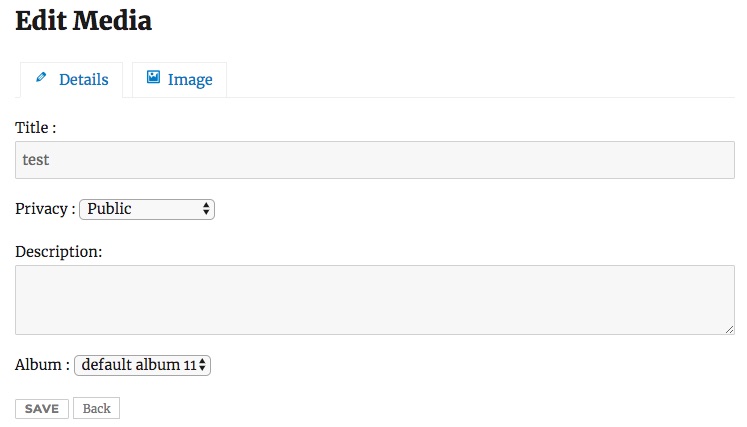This screenshot has height=427, width=747.
Task: Click the 'Album :' label
Action: click(x=42, y=365)
